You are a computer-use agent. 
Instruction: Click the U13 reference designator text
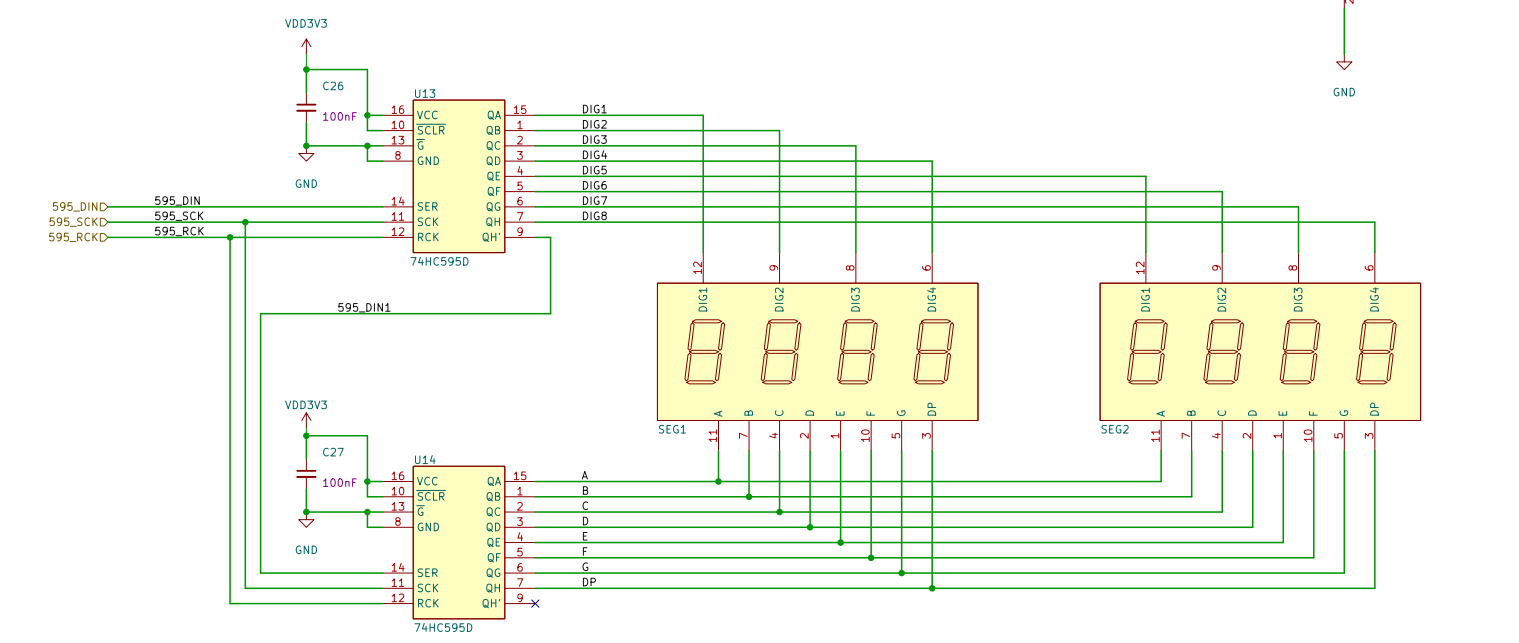(x=425, y=93)
